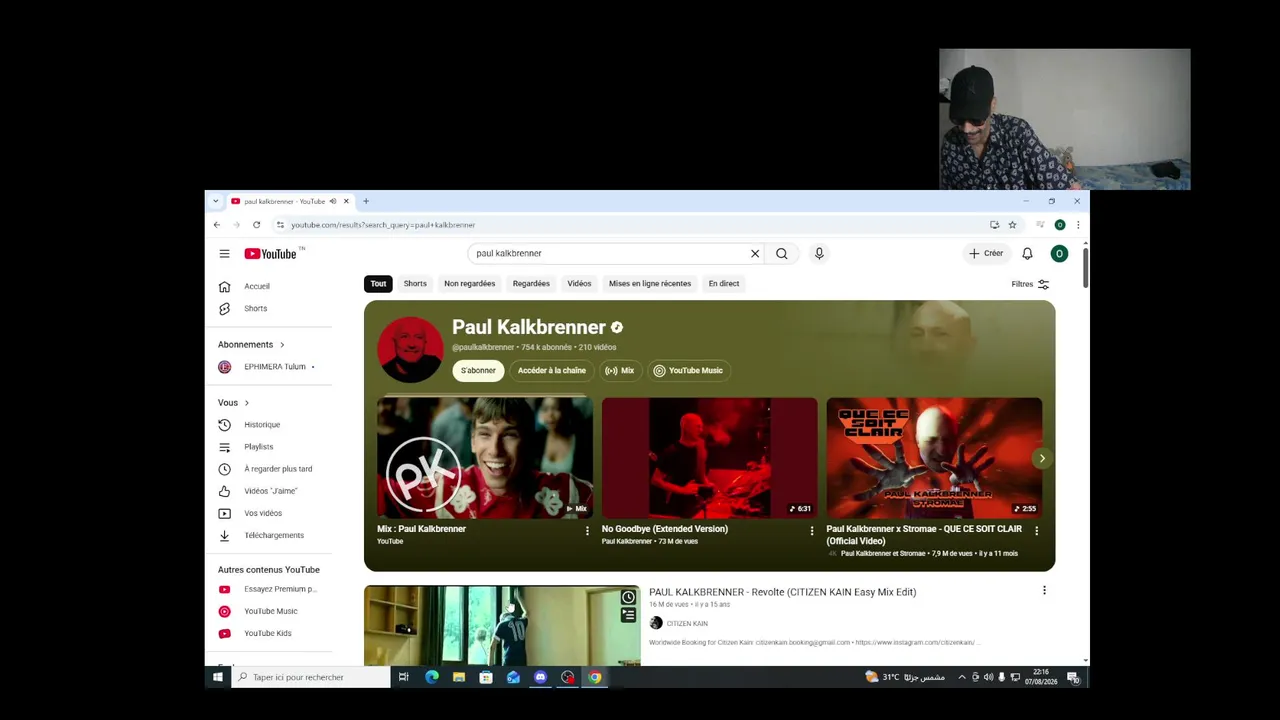Open a new Chrome tab

(366, 201)
